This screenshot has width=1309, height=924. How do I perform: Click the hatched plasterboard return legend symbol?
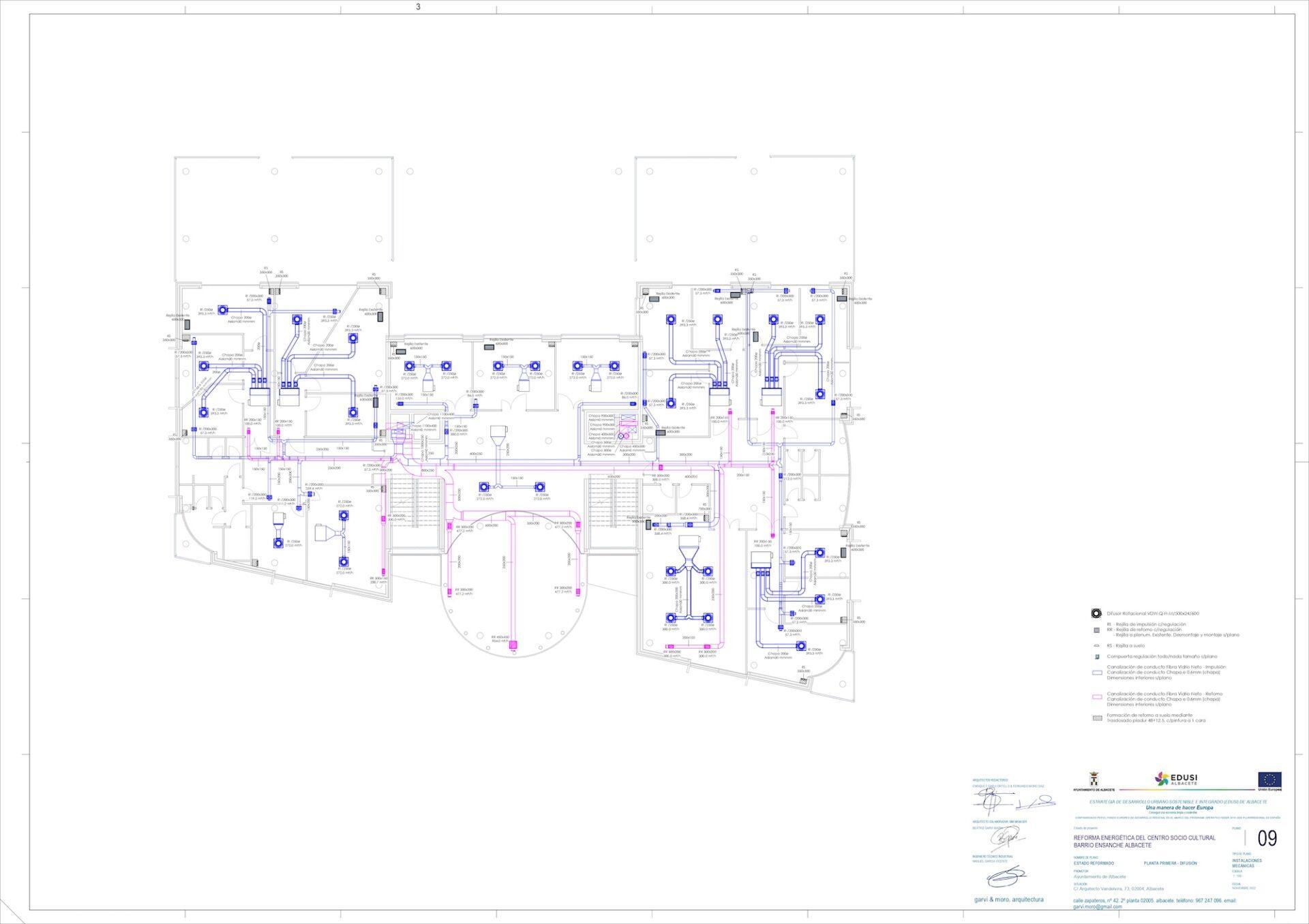tap(1096, 718)
